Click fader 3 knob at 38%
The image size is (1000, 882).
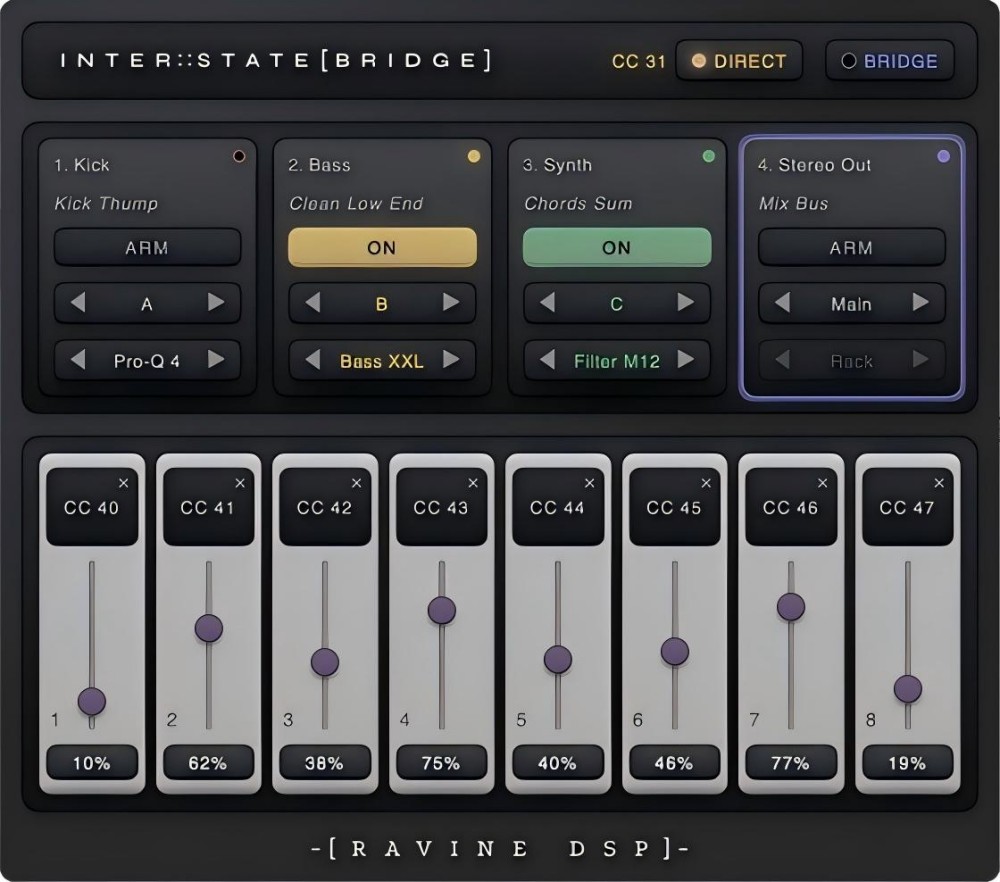click(325, 662)
